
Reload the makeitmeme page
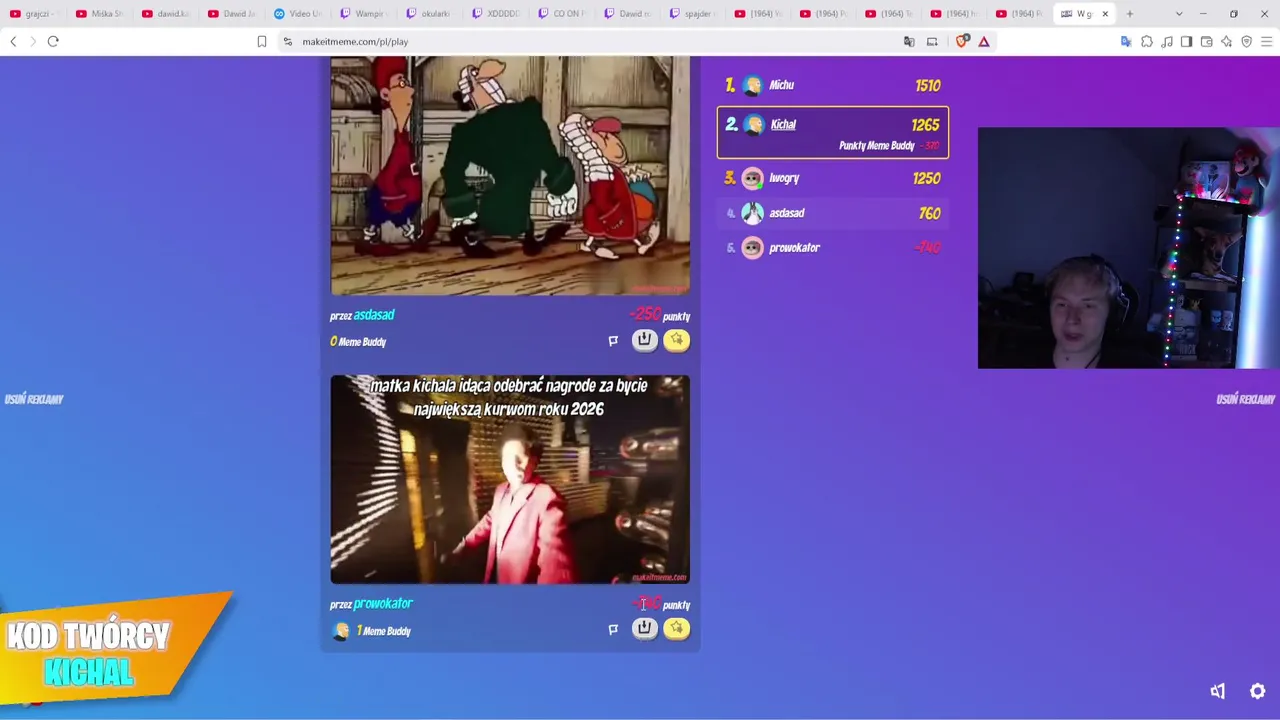pos(53,41)
